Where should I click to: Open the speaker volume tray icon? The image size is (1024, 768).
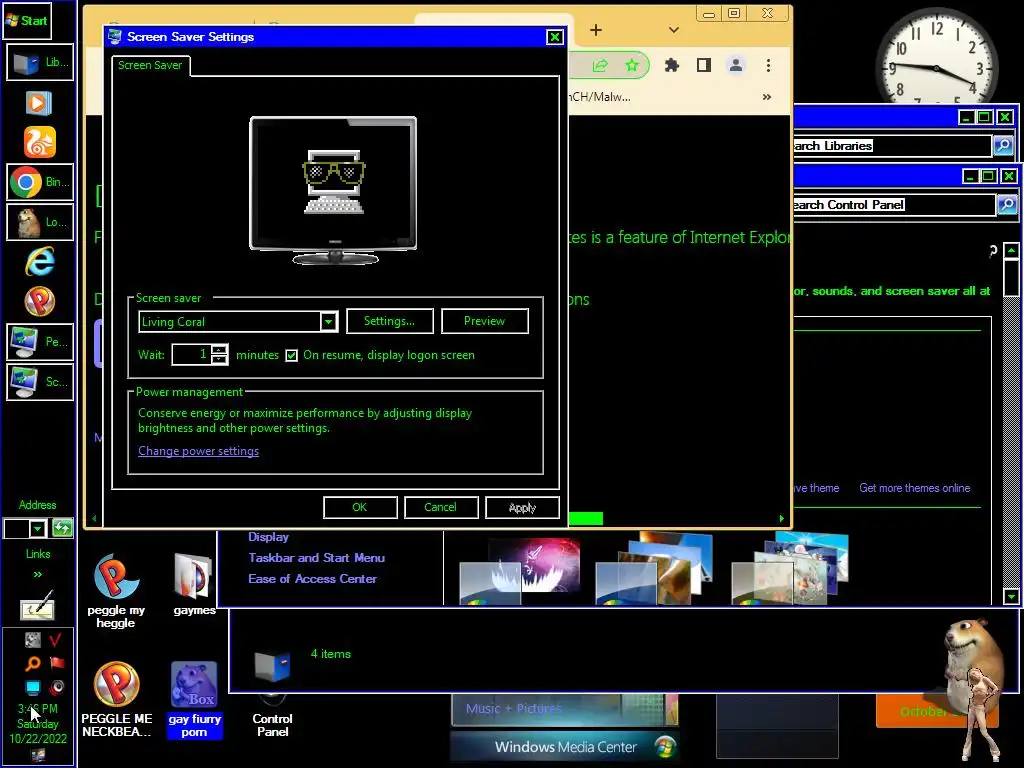pos(57,687)
